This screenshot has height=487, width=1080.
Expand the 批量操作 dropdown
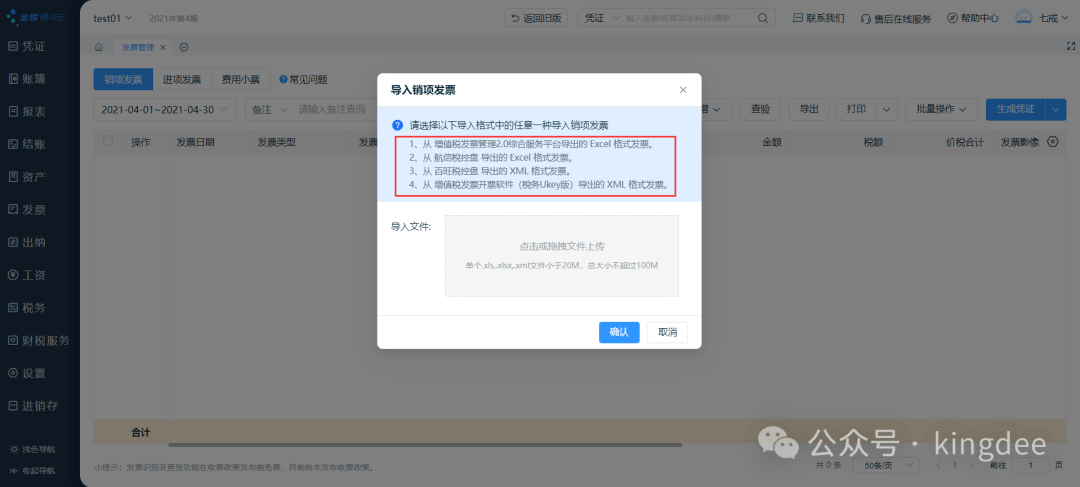tap(946, 108)
